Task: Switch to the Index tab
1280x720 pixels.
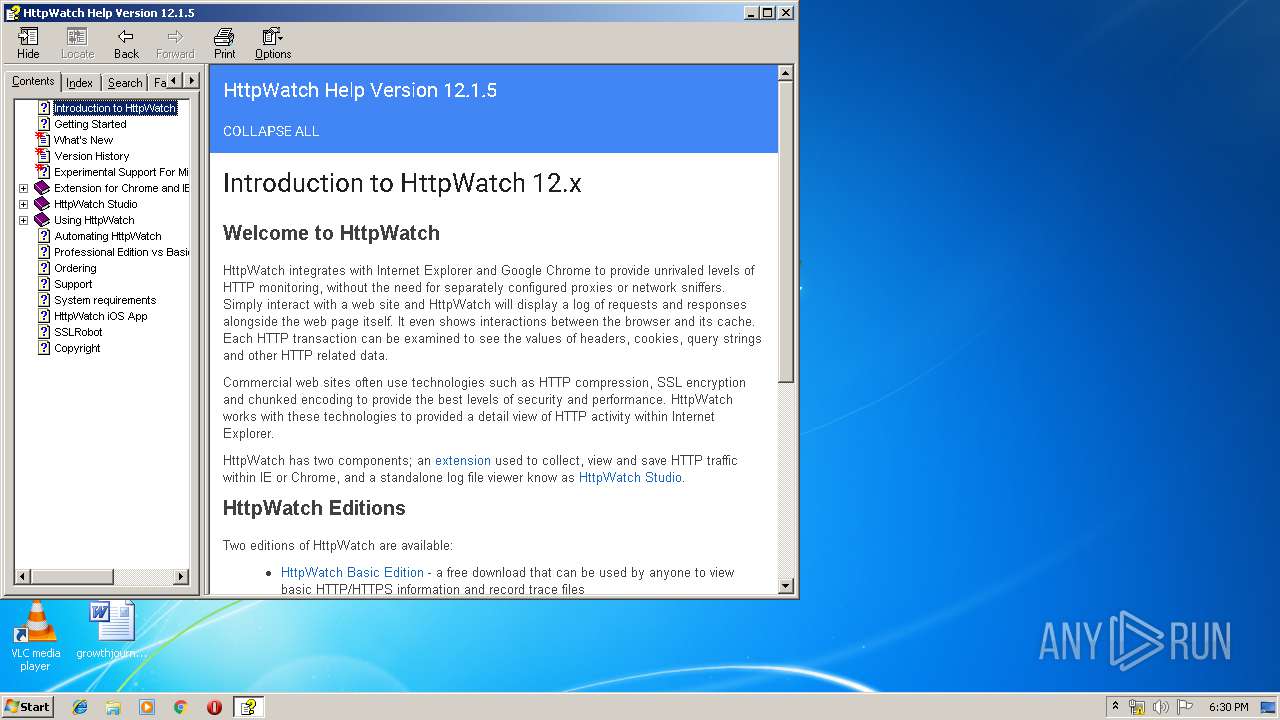Action: pos(80,83)
